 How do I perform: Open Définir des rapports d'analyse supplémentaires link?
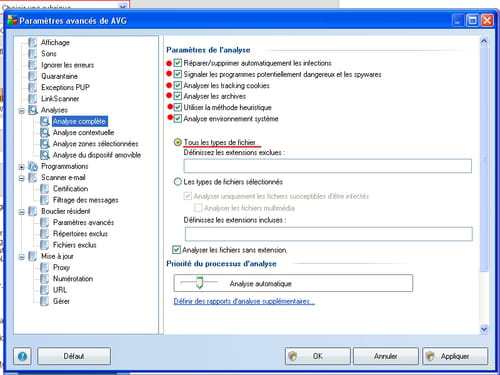pos(244,301)
